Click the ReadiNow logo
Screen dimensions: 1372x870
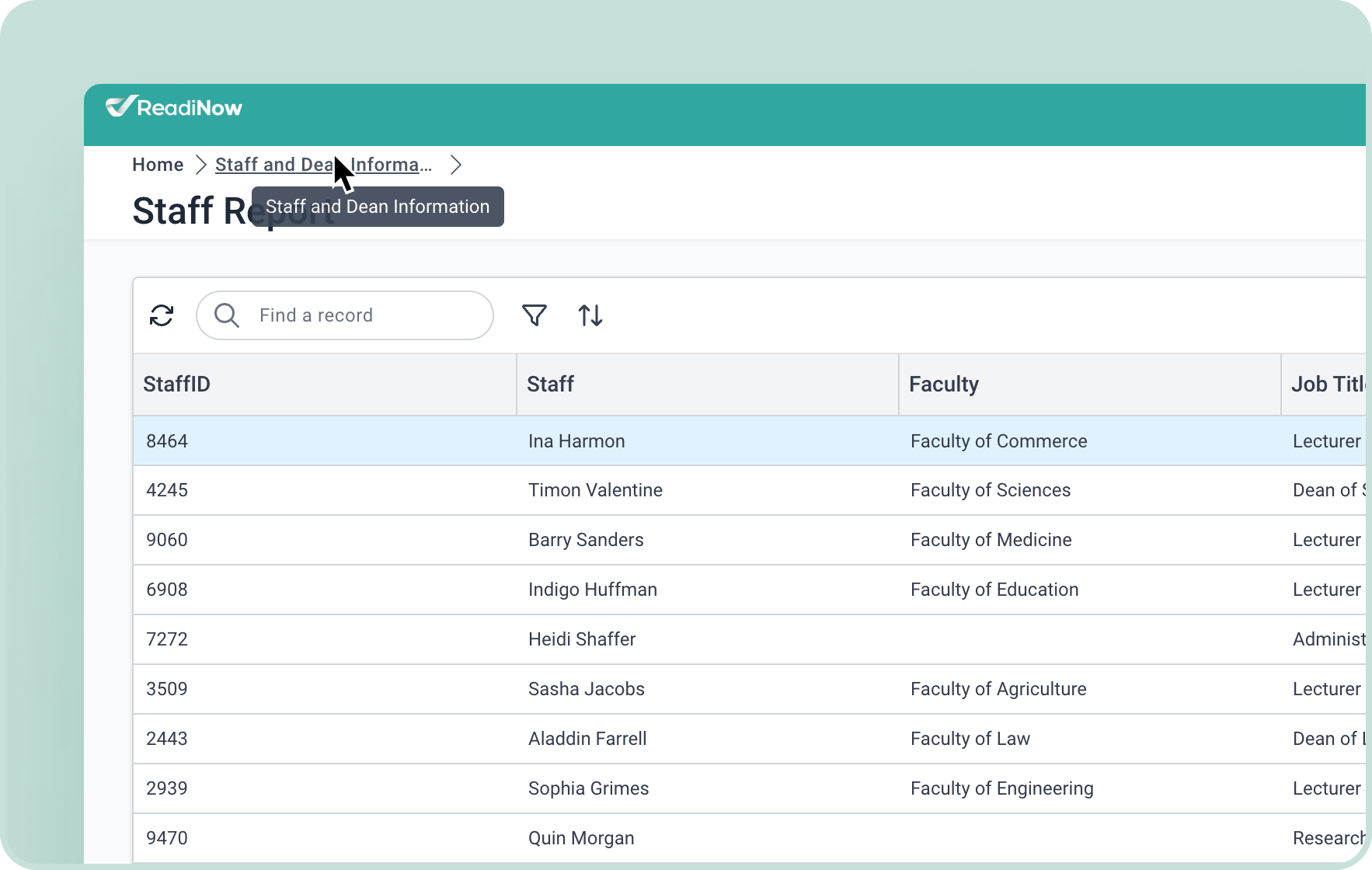coord(174,107)
